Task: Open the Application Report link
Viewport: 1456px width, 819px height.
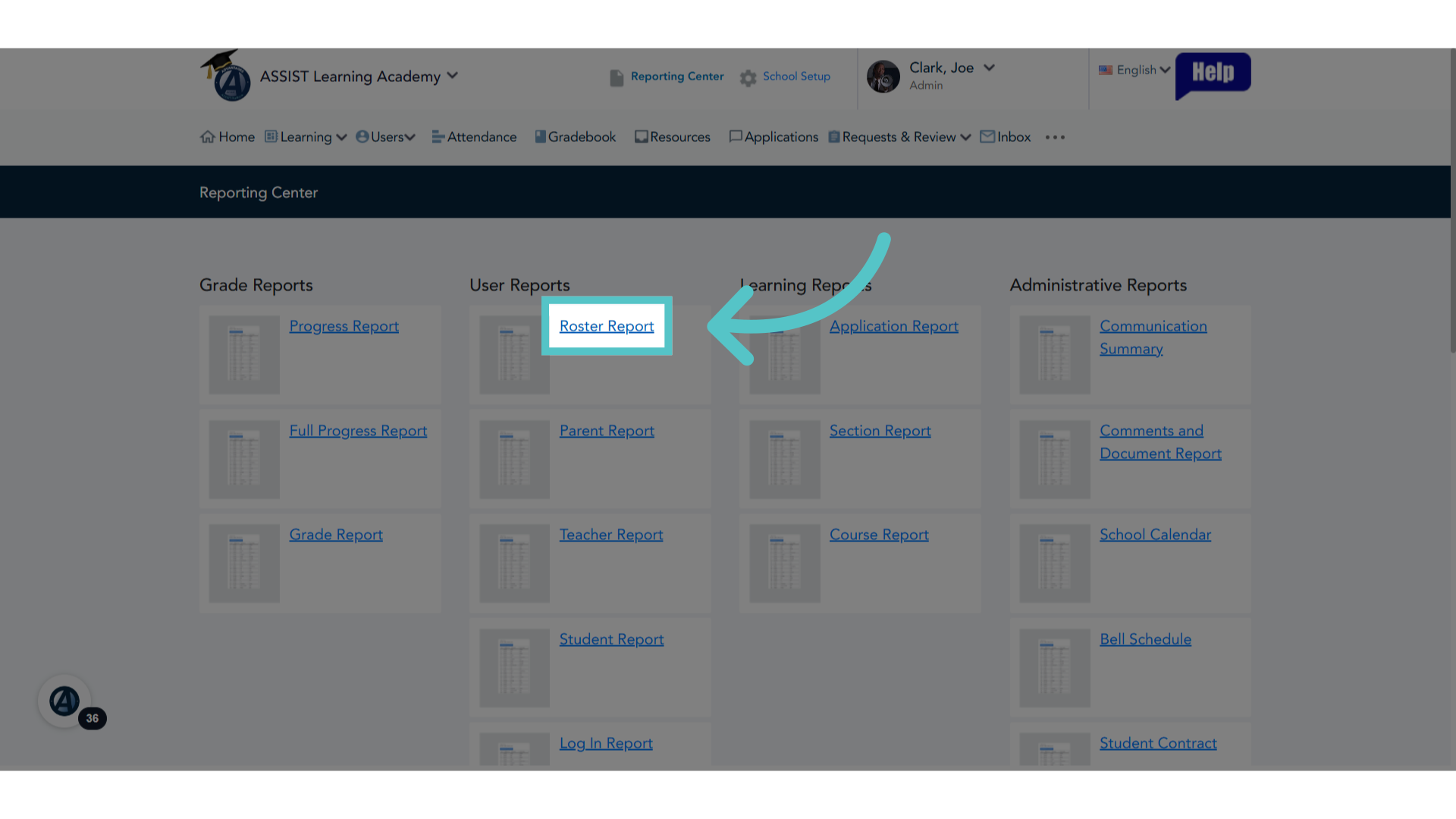Action: coord(894,326)
